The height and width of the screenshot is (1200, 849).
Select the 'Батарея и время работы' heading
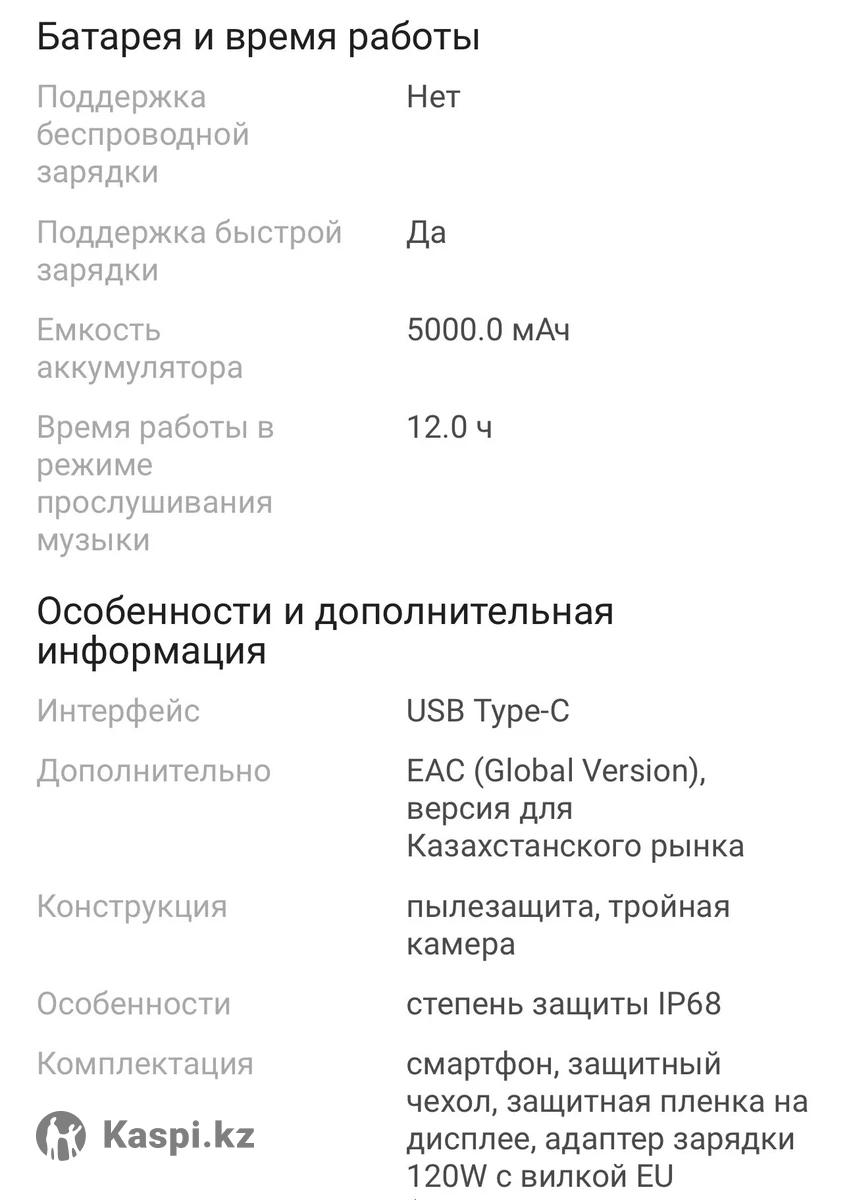point(258,38)
